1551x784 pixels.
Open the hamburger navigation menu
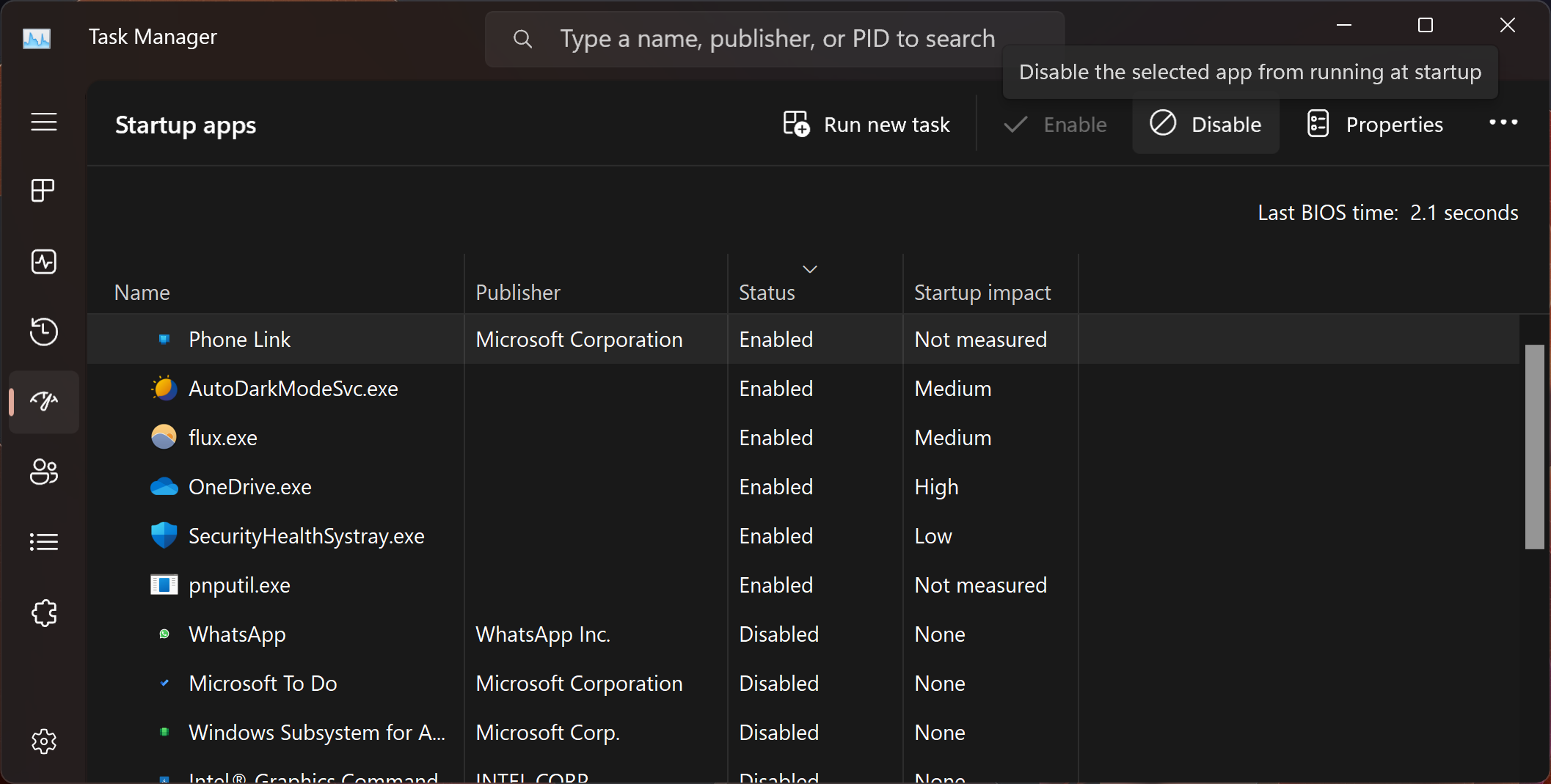point(44,122)
